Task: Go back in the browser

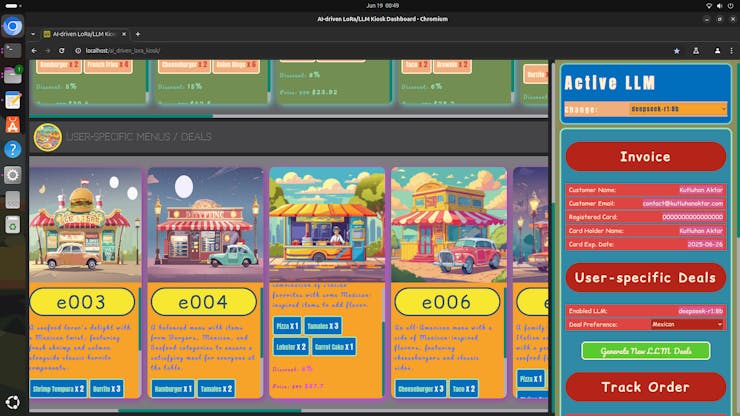Action: click(x=34, y=51)
